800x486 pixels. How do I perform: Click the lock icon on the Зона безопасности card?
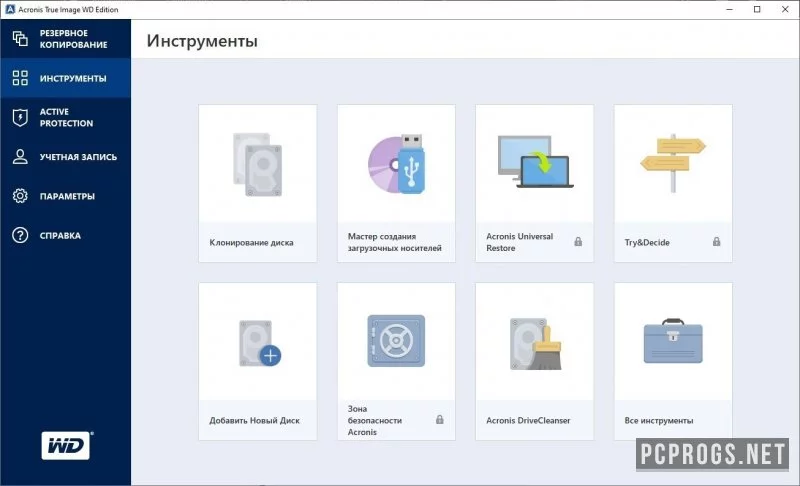click(x=440, y=419)
